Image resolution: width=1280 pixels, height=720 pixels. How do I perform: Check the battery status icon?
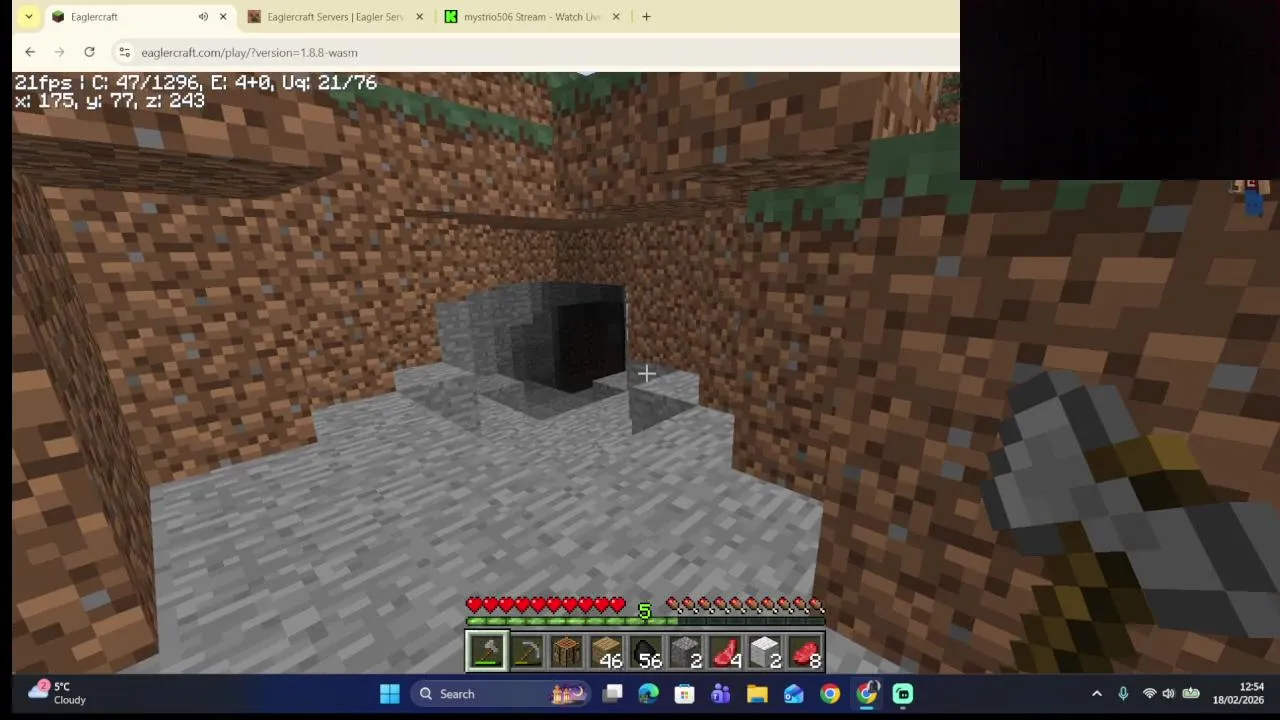[x=1191, y=694]
